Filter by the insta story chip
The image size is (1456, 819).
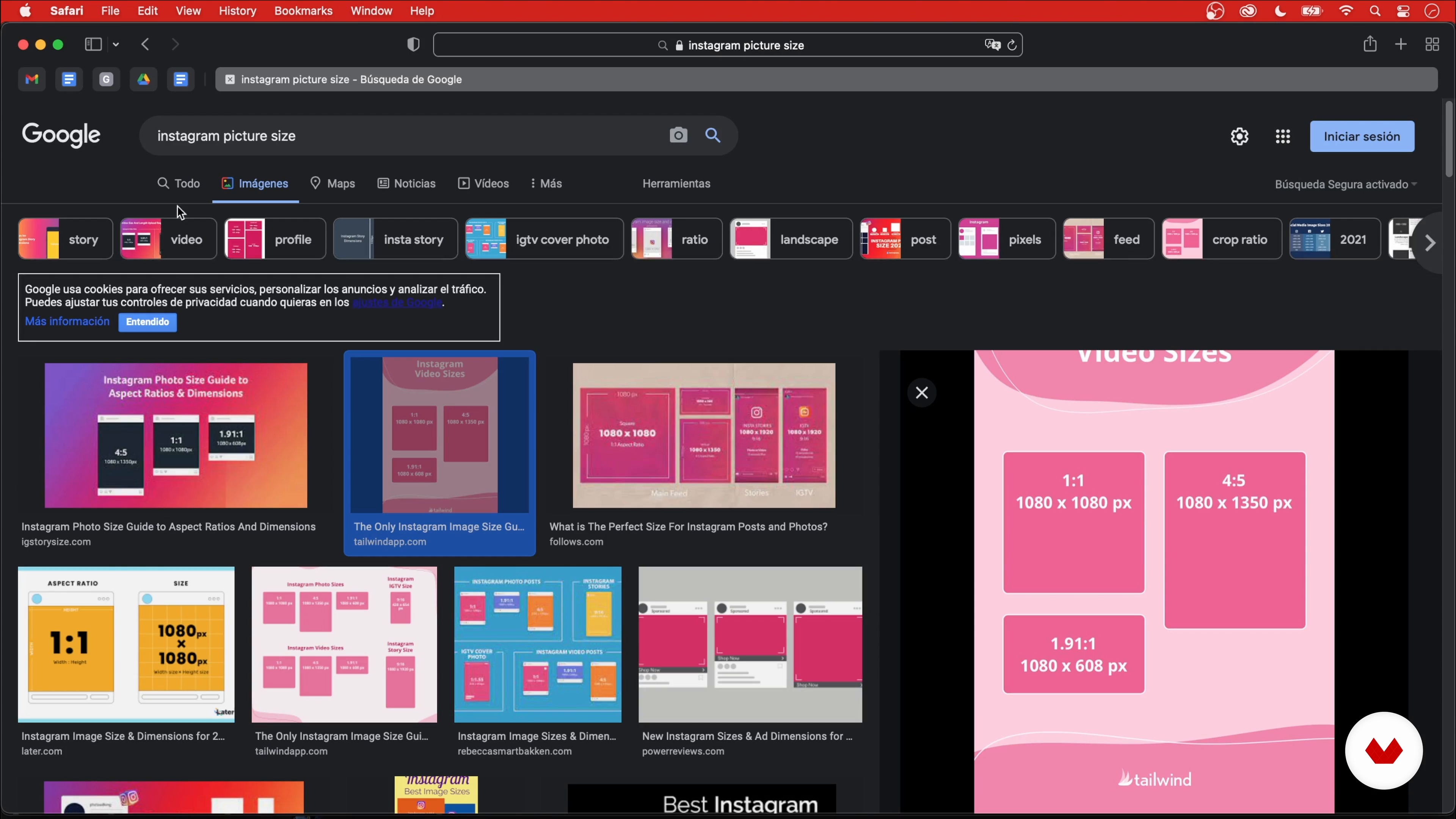395,239
